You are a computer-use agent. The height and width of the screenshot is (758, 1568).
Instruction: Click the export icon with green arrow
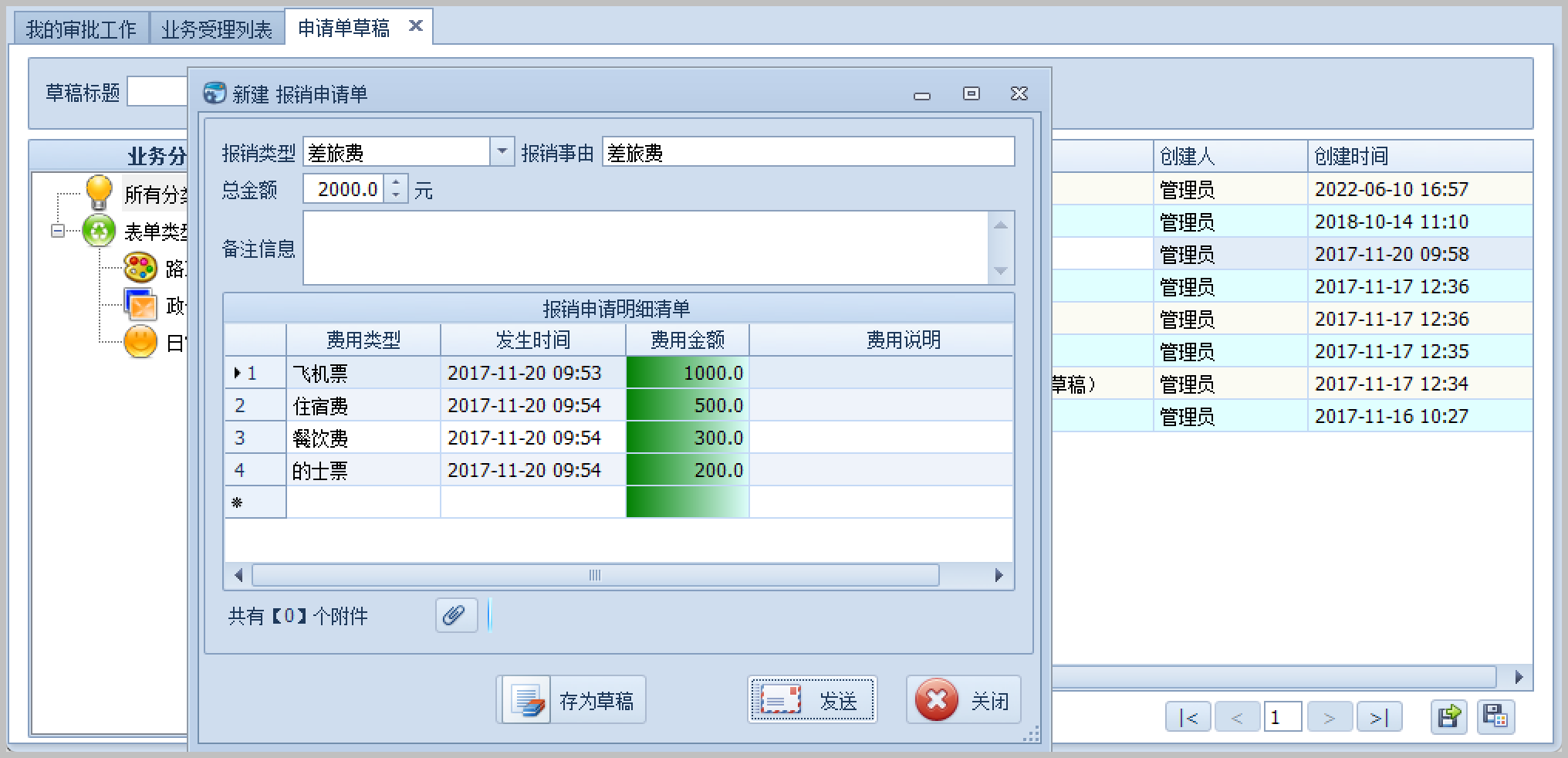point(1448,717)
